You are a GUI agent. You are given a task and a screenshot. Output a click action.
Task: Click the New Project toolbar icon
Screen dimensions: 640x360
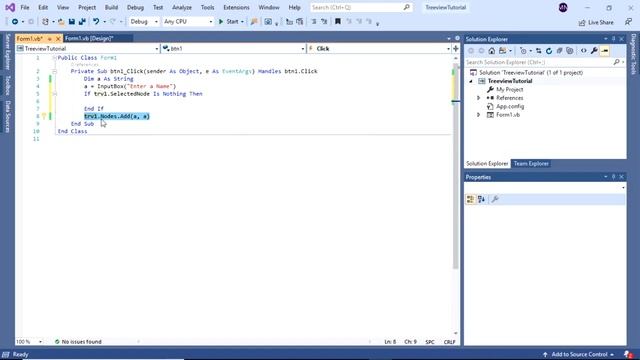pos(45,22)
